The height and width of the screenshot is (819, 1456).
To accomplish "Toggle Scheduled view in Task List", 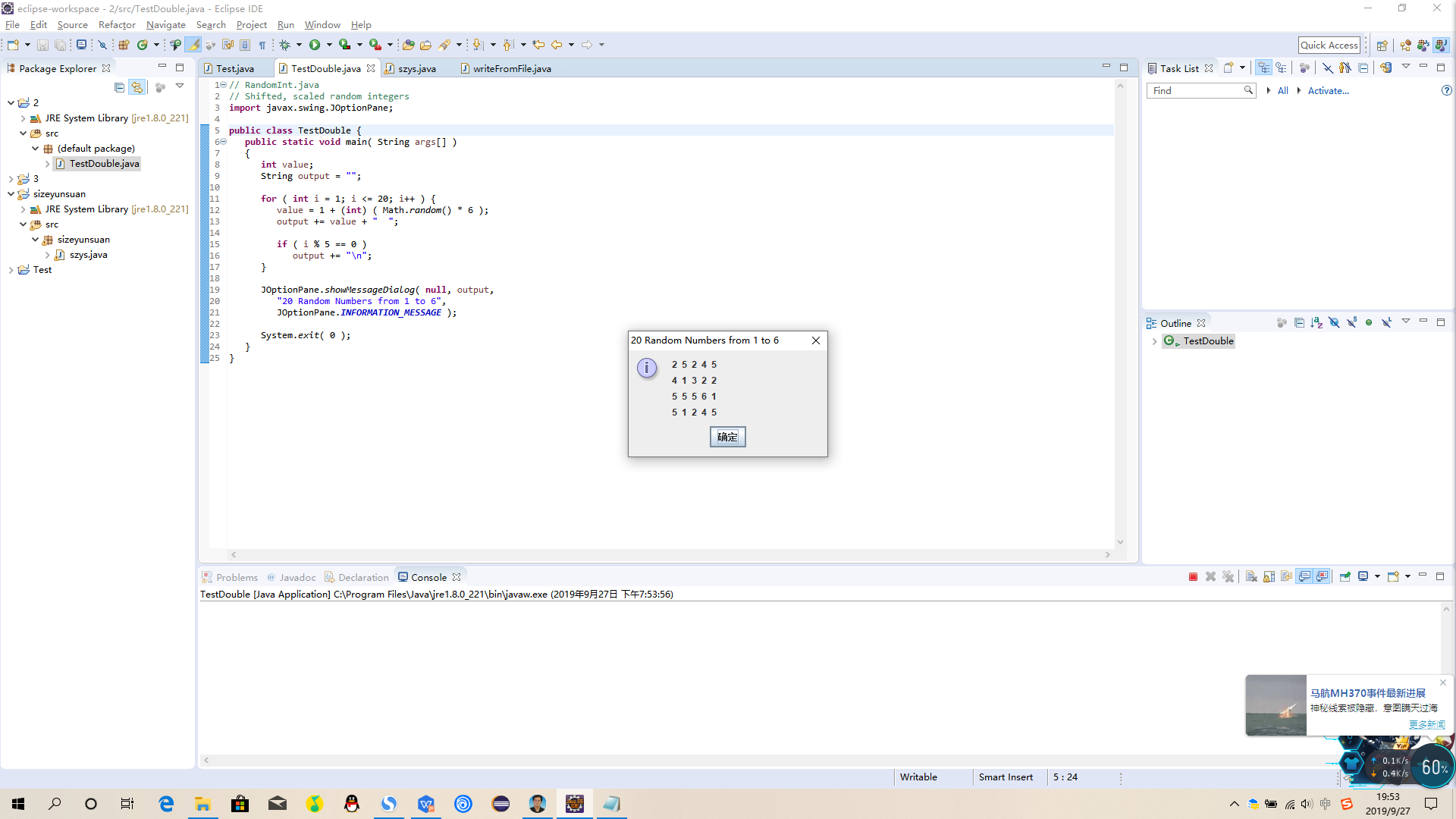I will (x=1281, y=67).
